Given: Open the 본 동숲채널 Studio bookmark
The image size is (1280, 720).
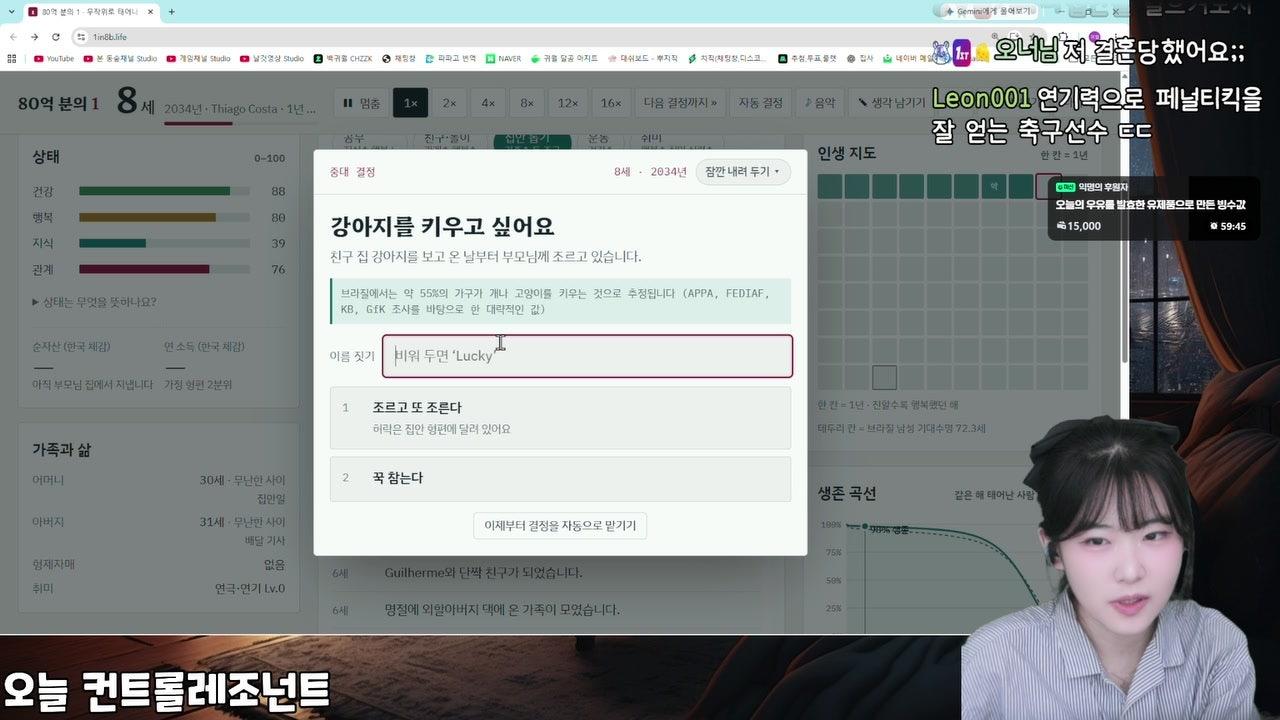Looking at the screenshot, I should [x=120, y=59].
